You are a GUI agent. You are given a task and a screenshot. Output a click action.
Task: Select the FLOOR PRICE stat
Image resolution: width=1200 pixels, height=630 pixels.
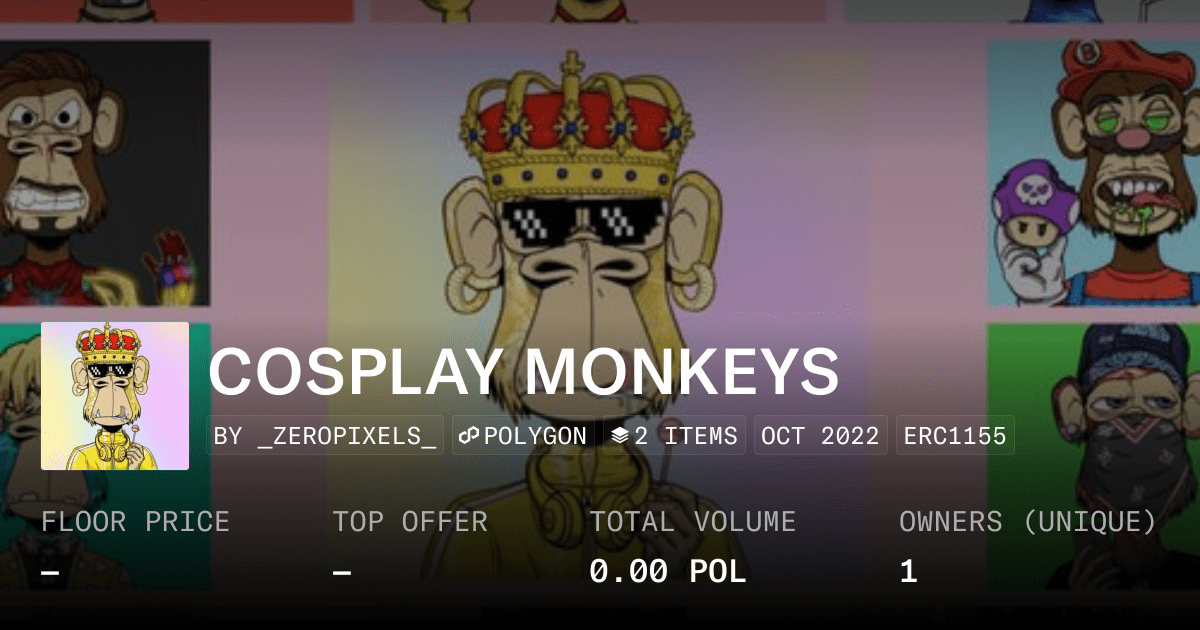coord(135,546)
